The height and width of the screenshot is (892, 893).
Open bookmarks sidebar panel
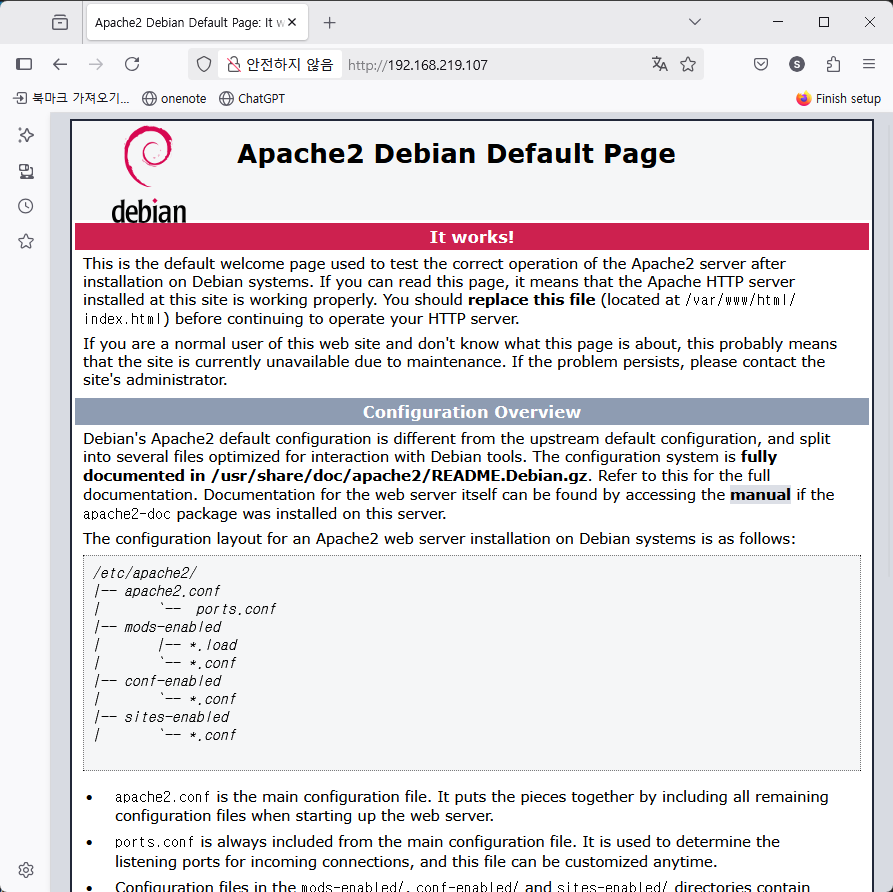click(26, 242)
